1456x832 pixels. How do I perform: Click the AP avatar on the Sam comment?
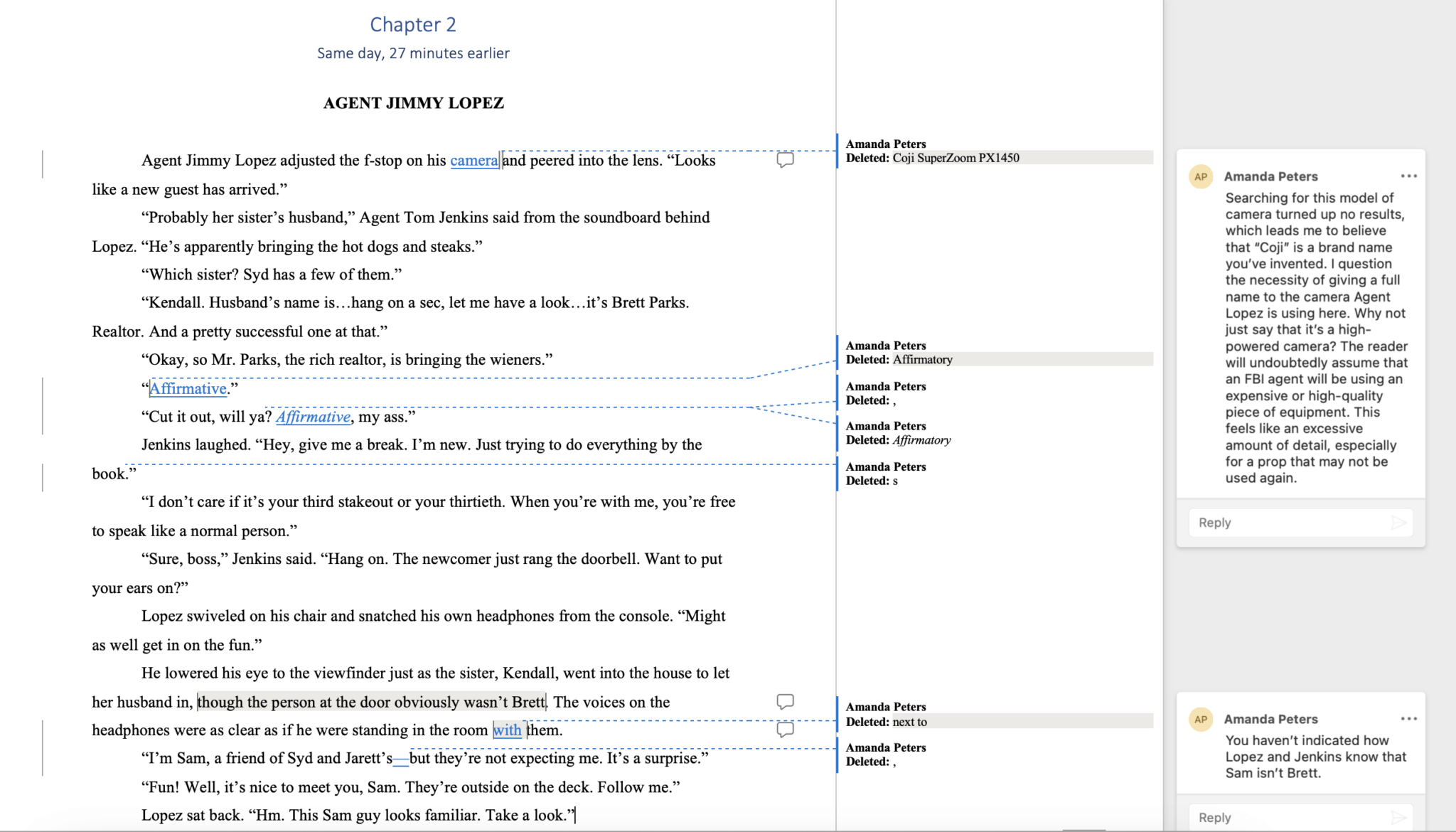click(1201, 719)
